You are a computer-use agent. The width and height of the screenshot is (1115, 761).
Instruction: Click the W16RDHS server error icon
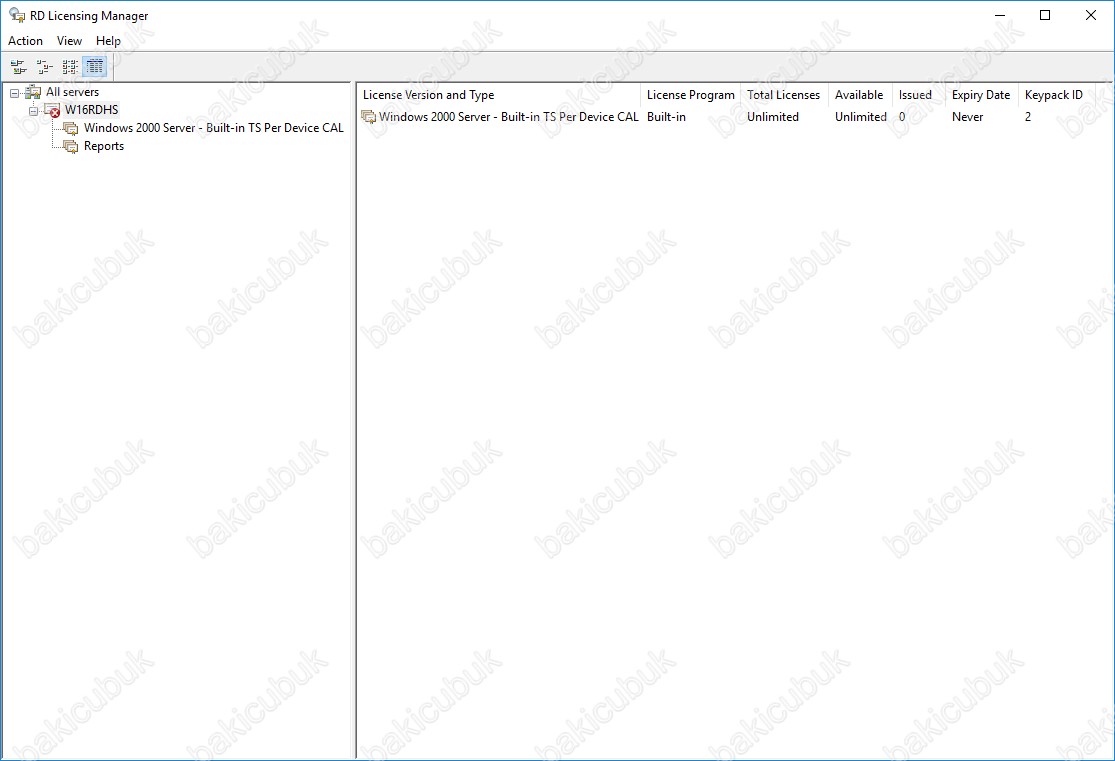point(52,110)
